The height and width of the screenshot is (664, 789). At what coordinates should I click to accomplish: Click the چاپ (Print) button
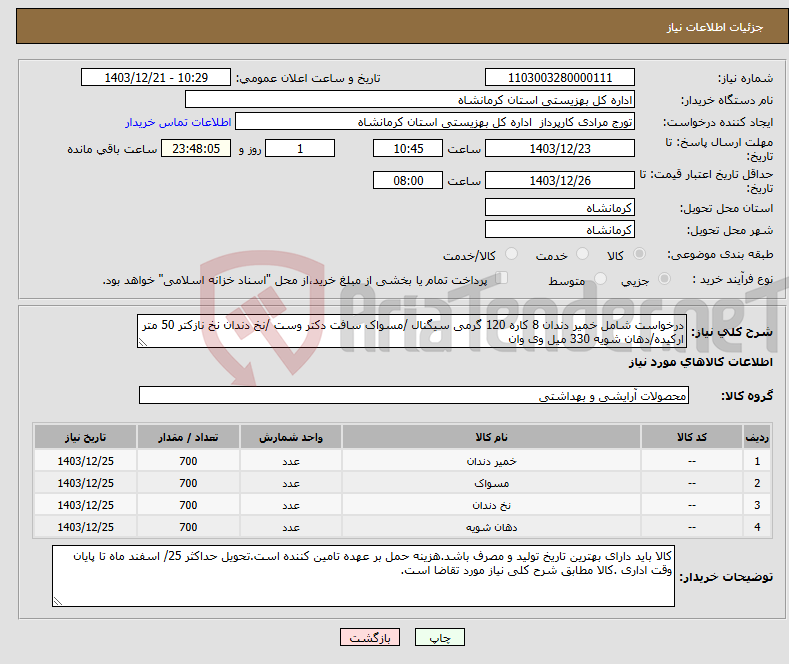click(x=440, y=637)
